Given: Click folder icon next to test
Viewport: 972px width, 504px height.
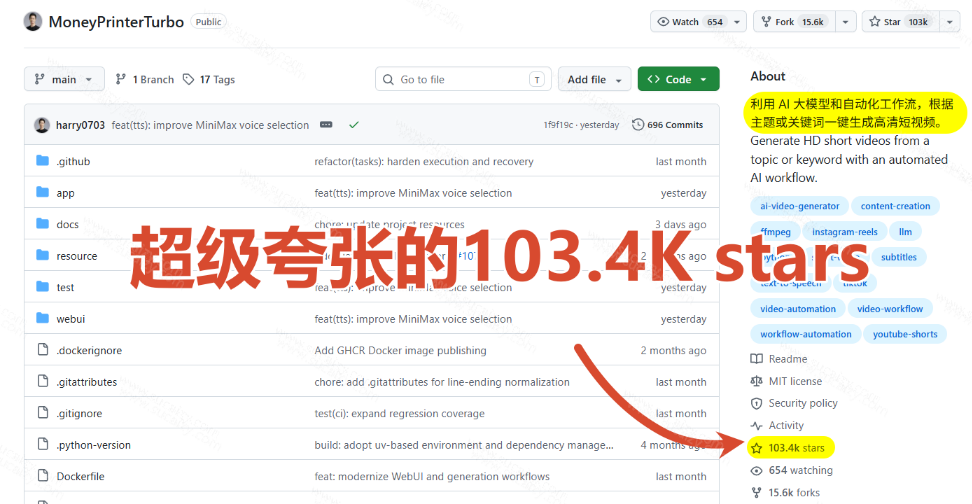Looking at the screenshot, I should [x=42, y=286].
